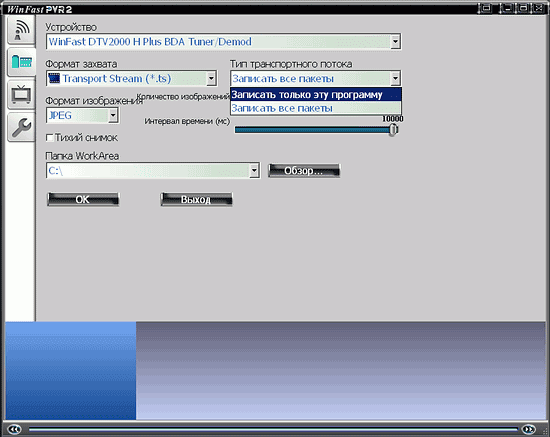Open the signal/antenna settings sidebar icon
The width and height of the screenshot is (550, 437).
pyautogui.click(x=21, y=30)
